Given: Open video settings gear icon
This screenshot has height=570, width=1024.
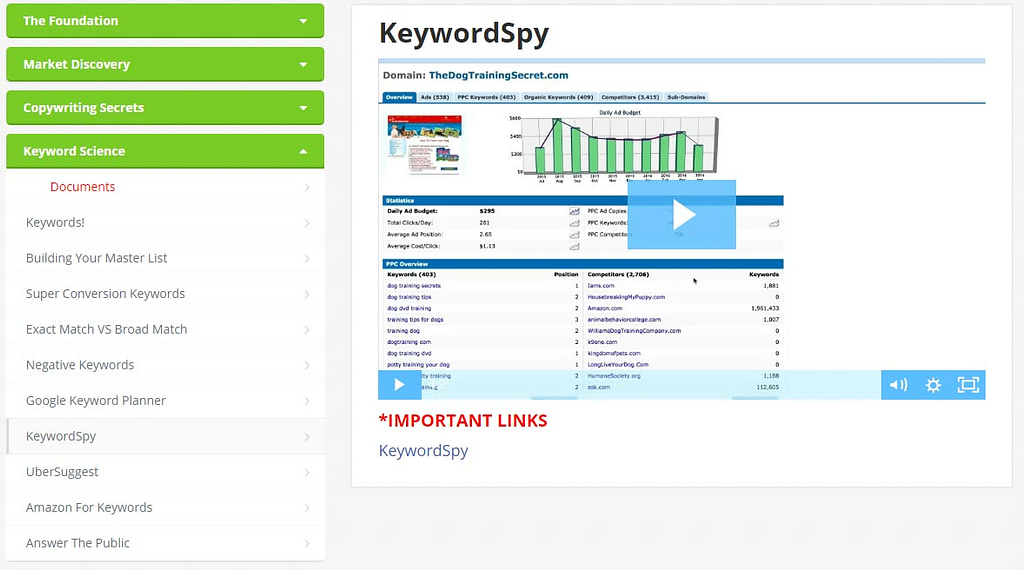Looking at the screenshot, I should [933, 385].
